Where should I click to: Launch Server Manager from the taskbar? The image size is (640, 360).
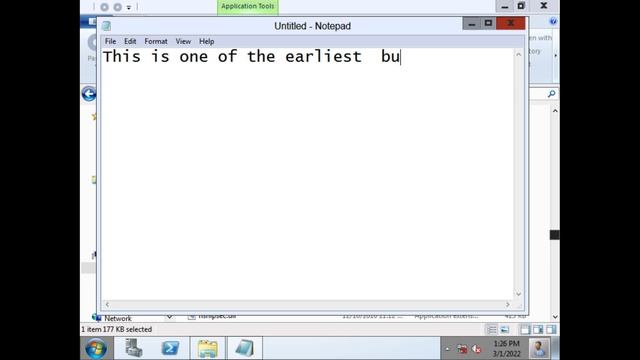pyautogui.click(x=133, y=348)
